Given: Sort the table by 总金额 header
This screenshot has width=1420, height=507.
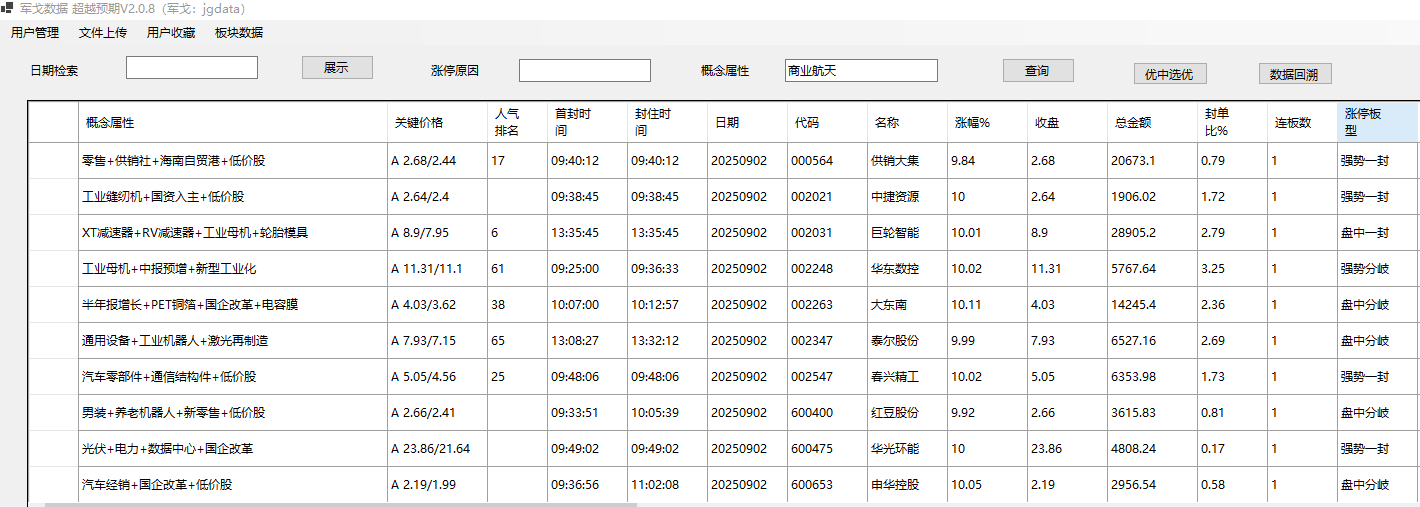Looking at the screenshot, I should click(x=1133, y=123).
